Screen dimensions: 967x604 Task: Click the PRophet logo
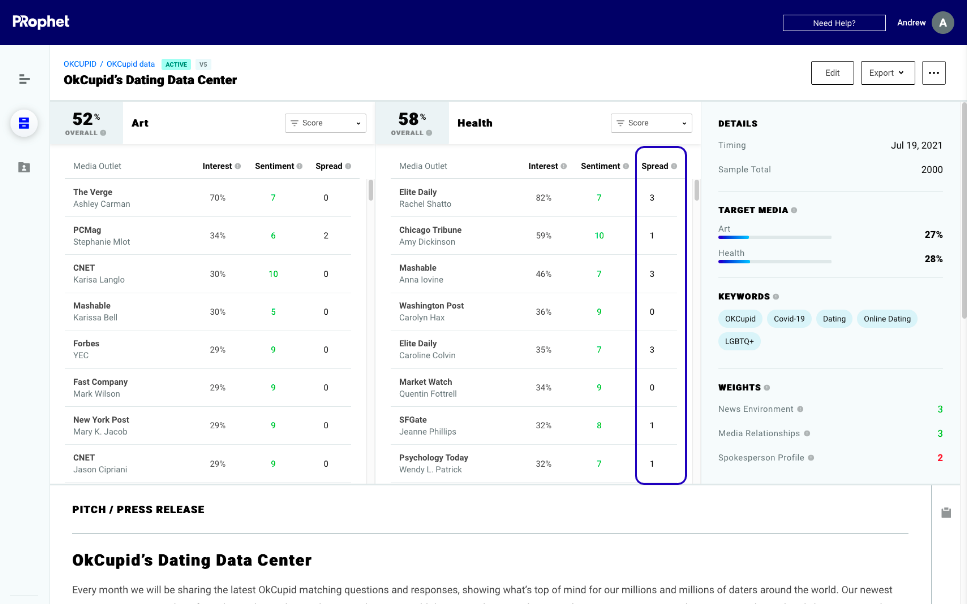[41, 22]
